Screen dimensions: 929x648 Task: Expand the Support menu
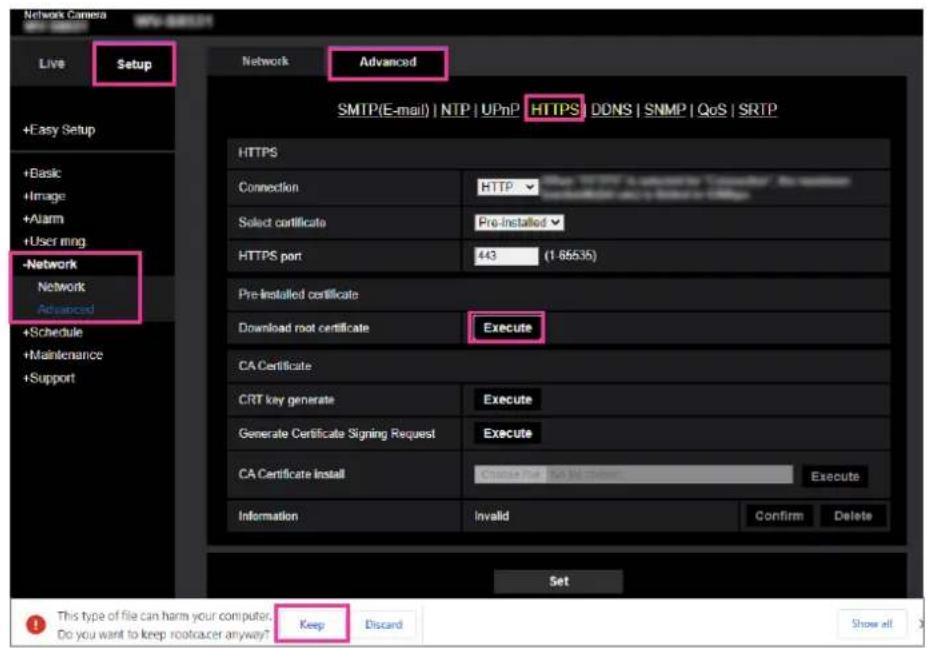tap(49, 378)
